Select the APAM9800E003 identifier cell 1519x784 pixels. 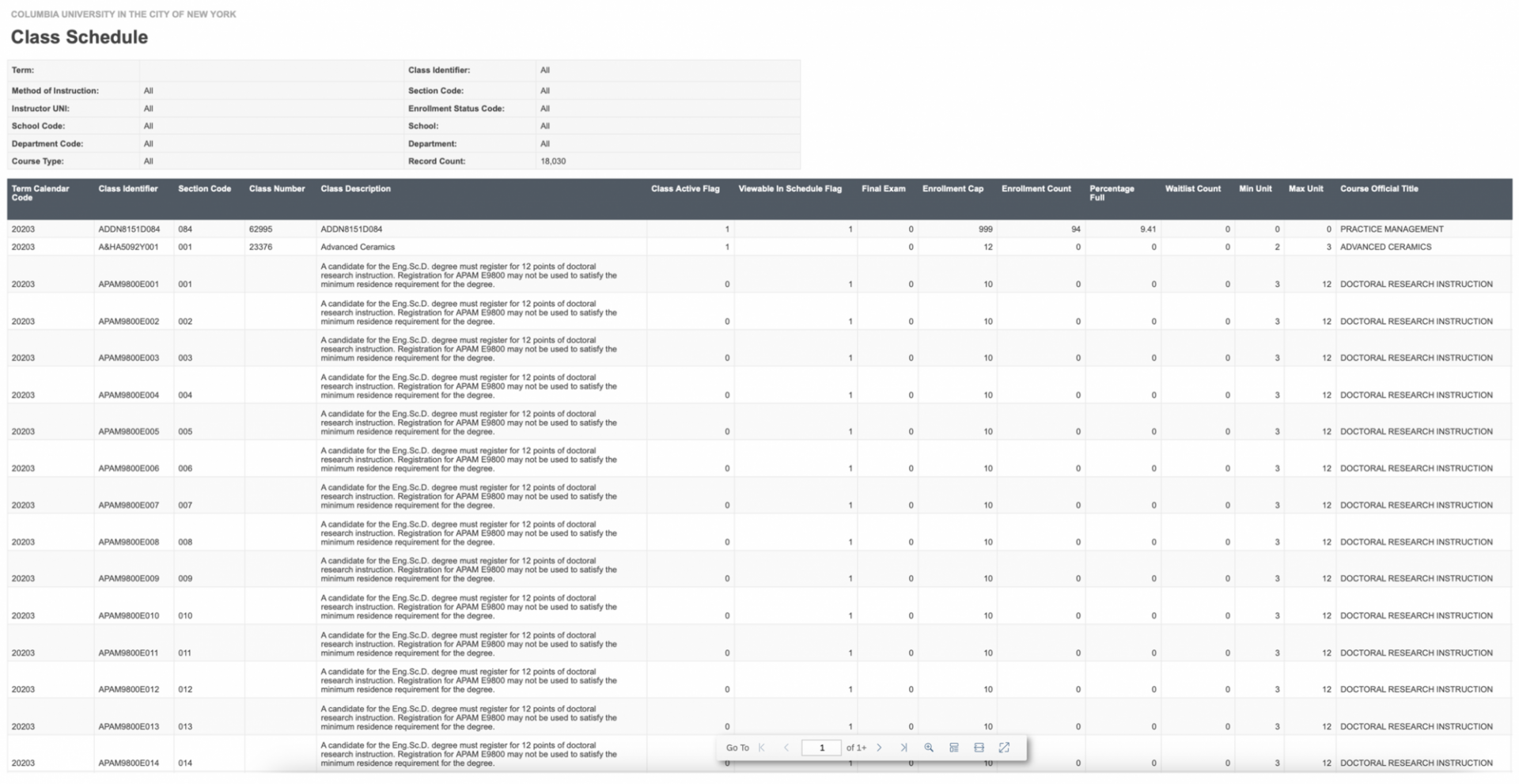(128, 358)
